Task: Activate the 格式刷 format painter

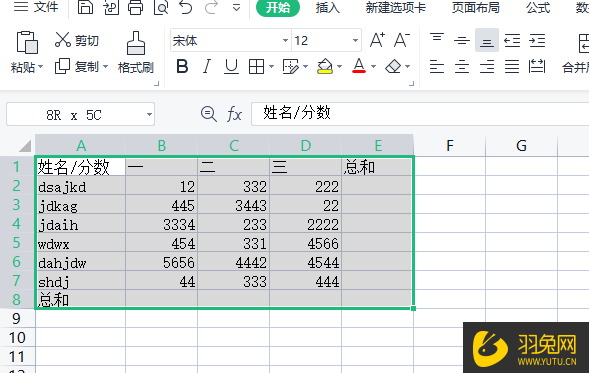Action: (x=136, y=53)
